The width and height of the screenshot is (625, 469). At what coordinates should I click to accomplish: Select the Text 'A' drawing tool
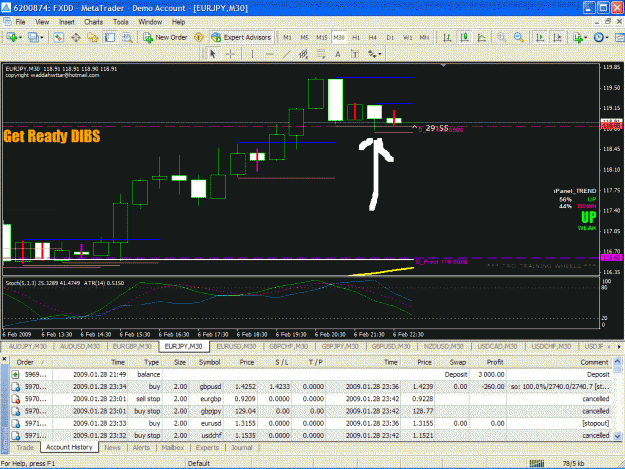[338, 54]
